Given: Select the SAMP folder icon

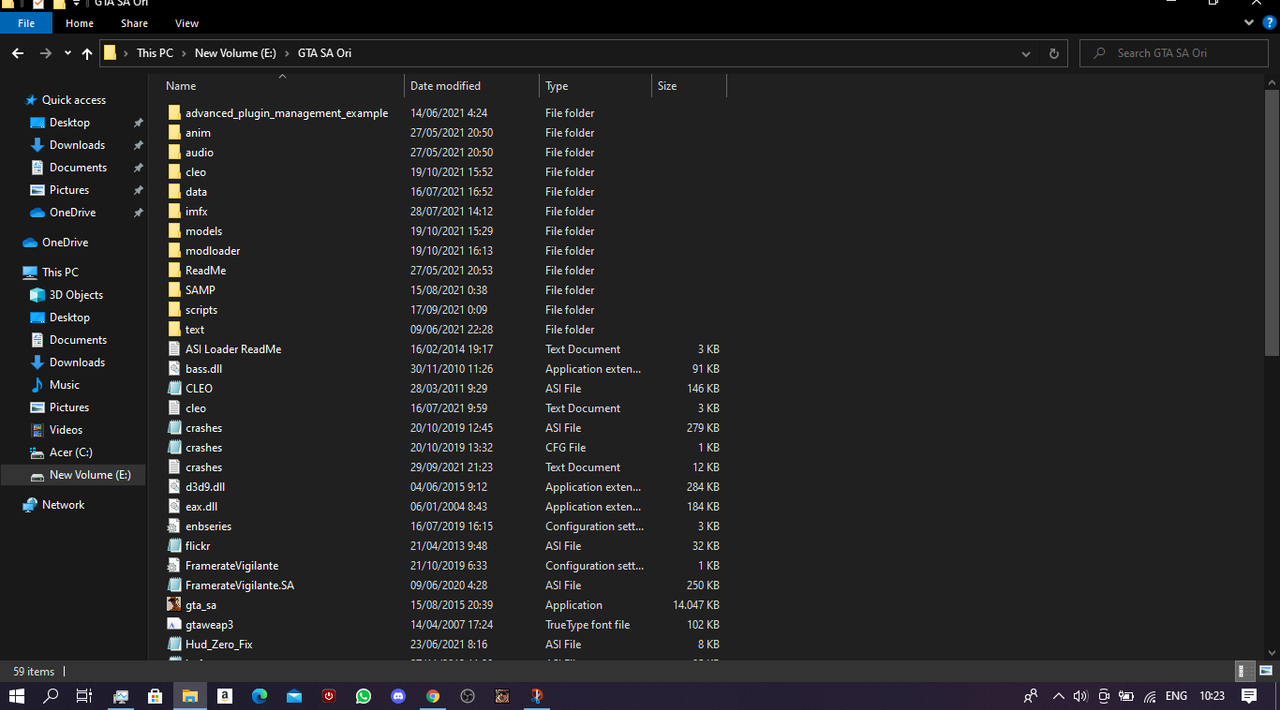Looking at the screenshot, I should tap(174, 290).
